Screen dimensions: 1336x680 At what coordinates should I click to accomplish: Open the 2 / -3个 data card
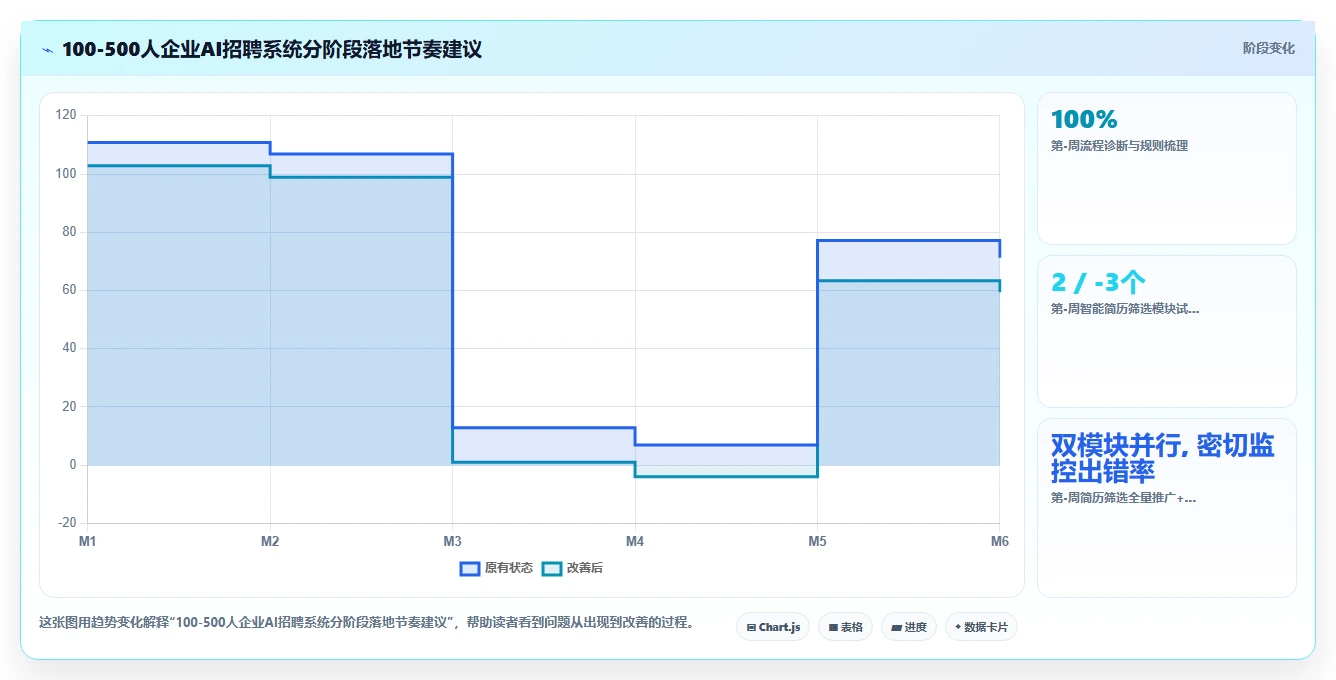coord(1167,331)
